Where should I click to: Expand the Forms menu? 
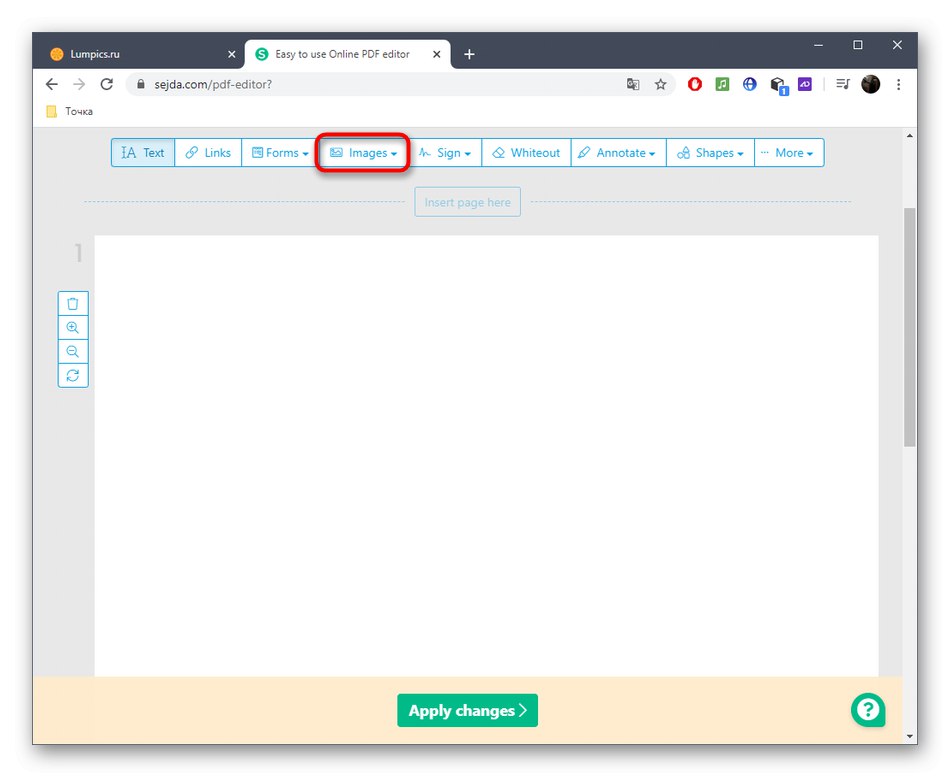click(x=279, y=152)
